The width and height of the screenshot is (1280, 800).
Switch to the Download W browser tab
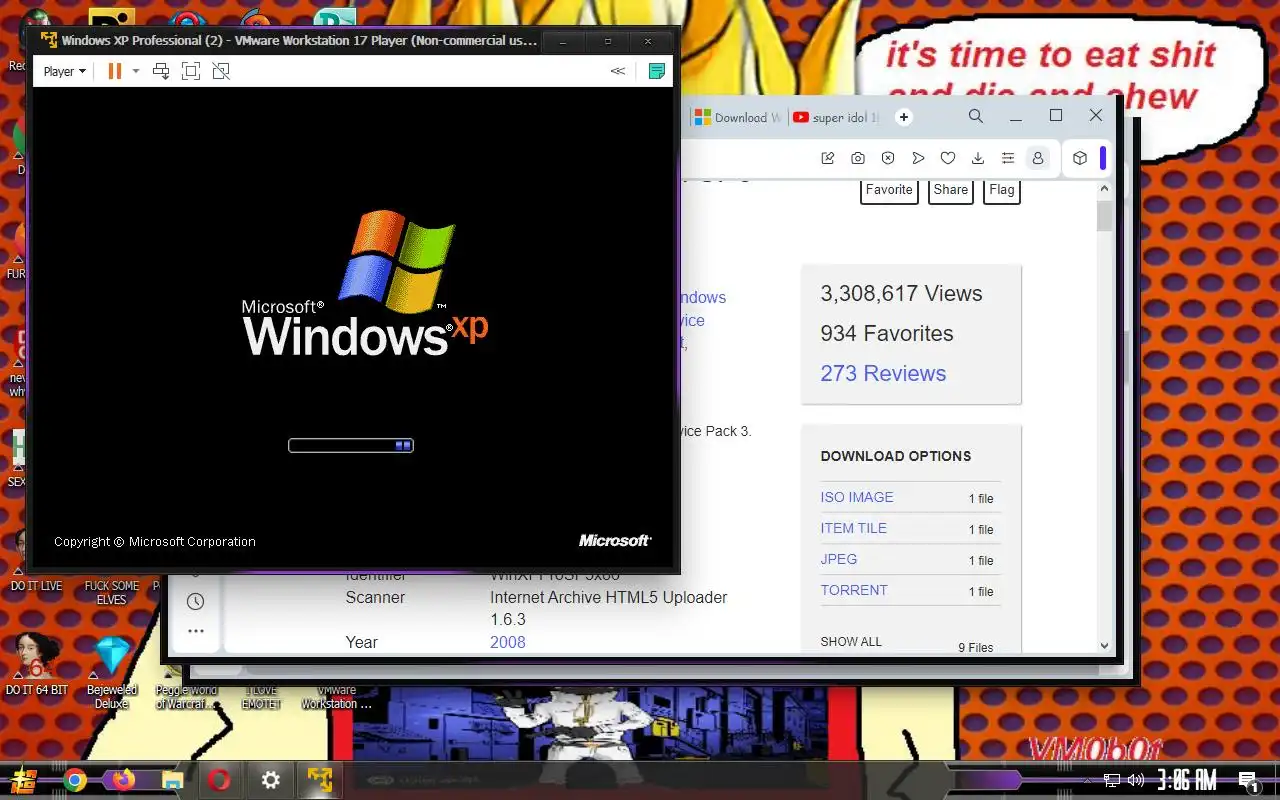(738, 117)
